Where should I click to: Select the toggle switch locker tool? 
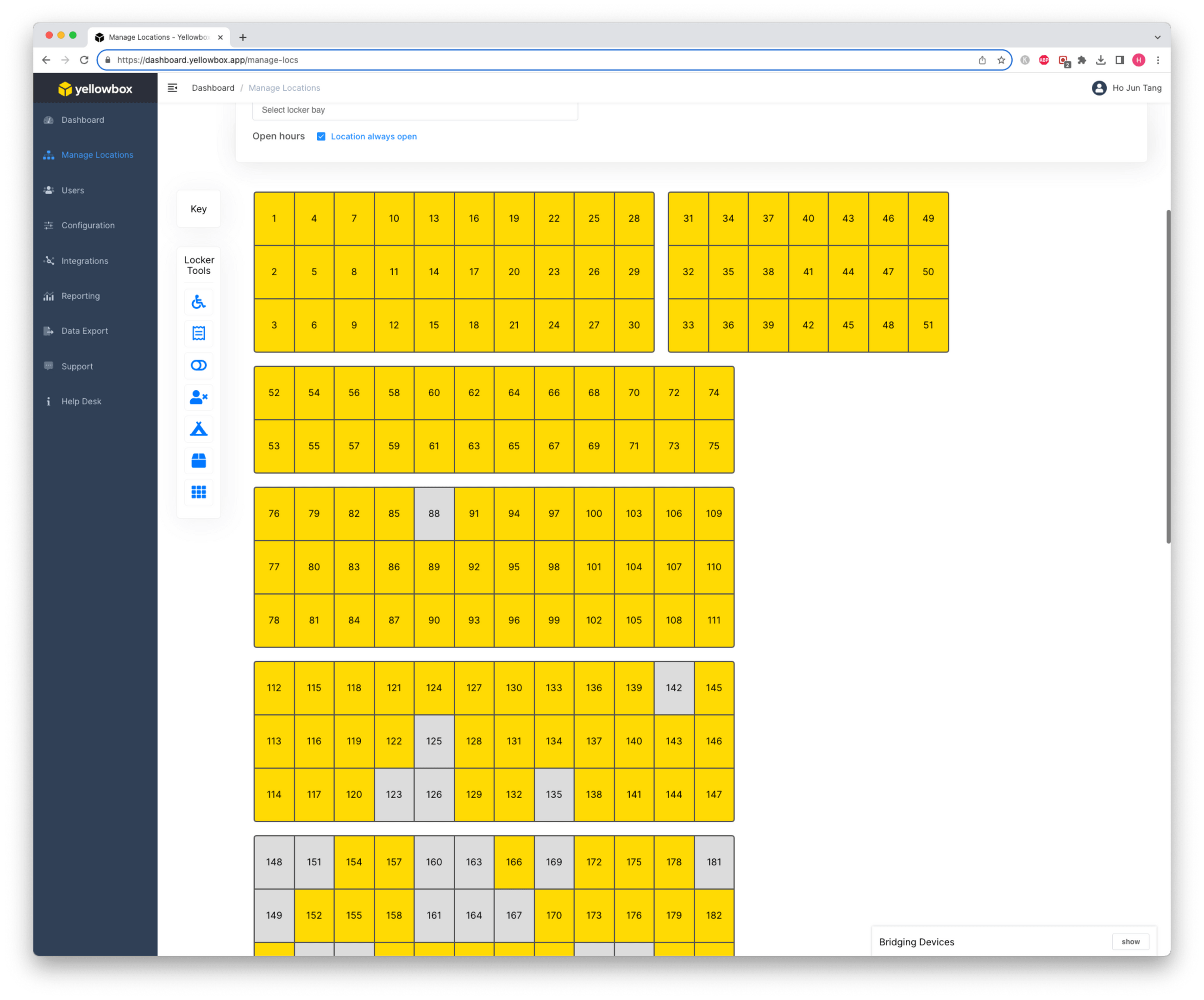pos(198,365)
